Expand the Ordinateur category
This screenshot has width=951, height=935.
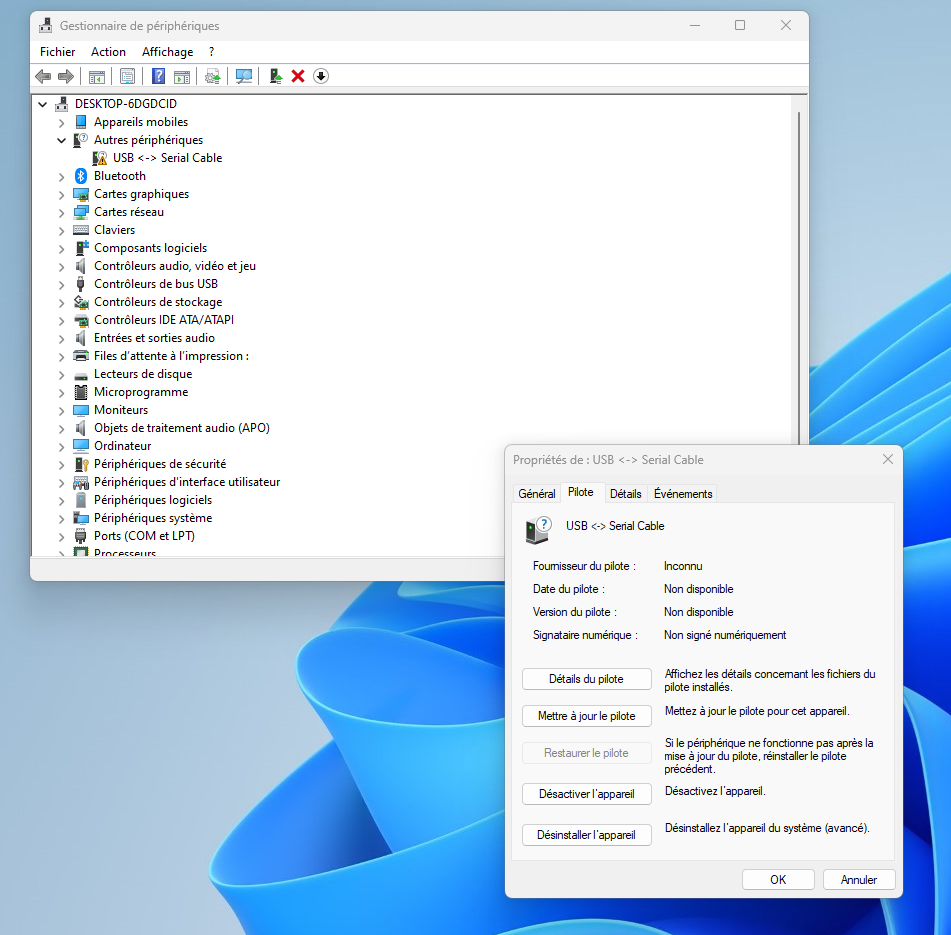(x=61, y=447)
